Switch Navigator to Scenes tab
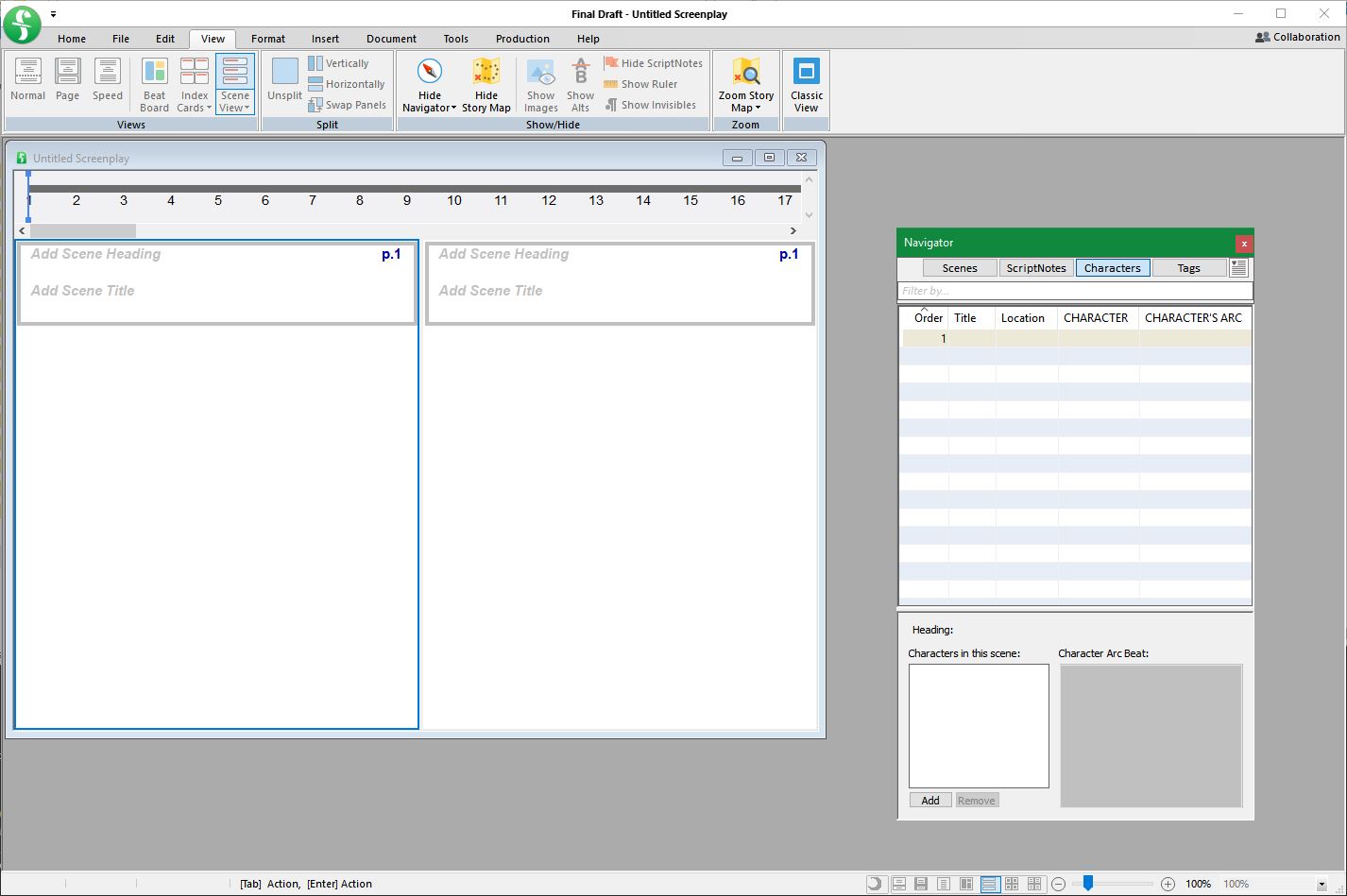1347x896 pixels. 960,268
